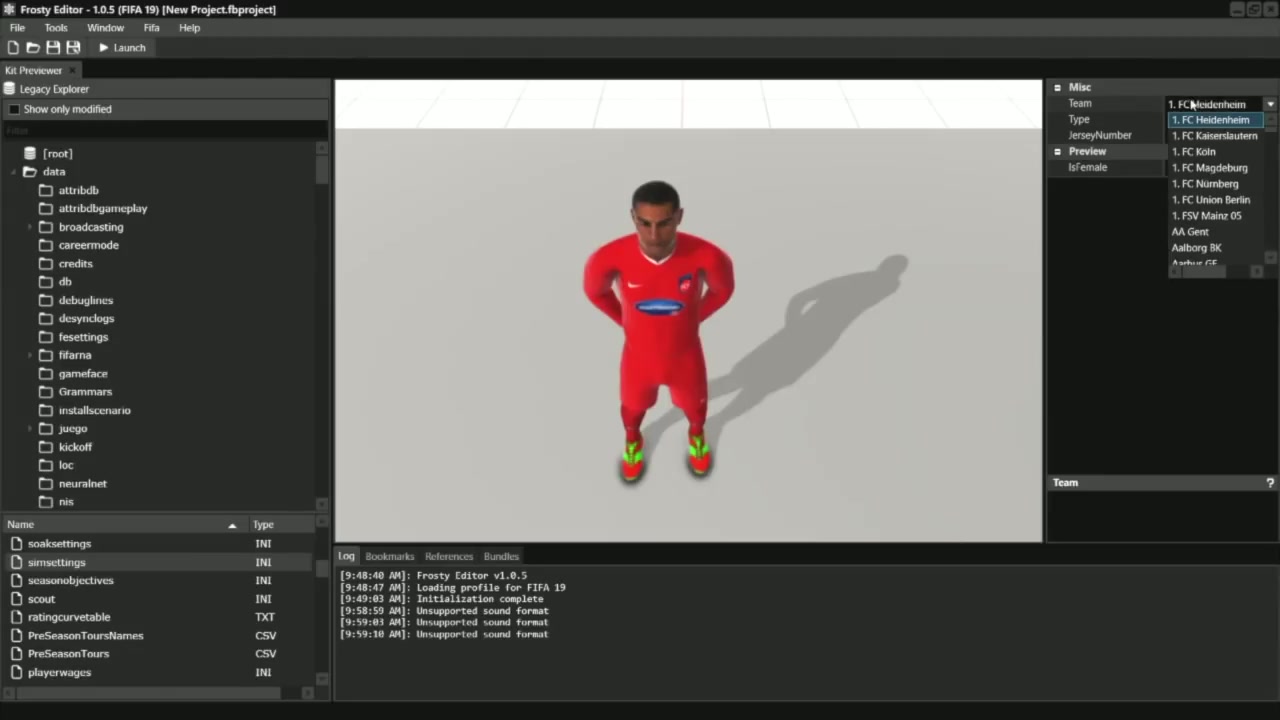The image size is (1280, 720).
Task: Click the Legacy Explorer database icon
Action: coord(9,89)
